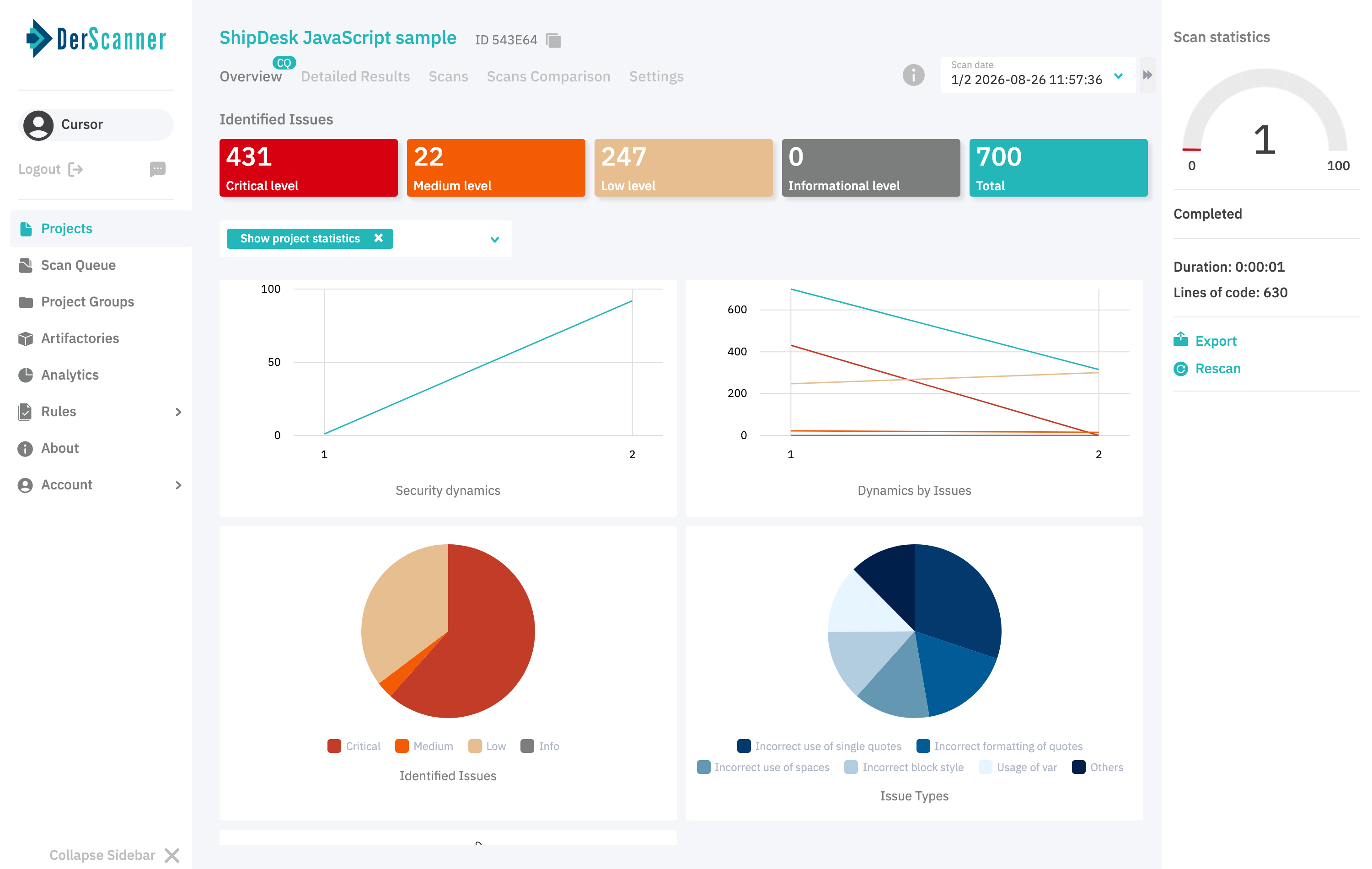Click the Projects document icon
This screenshot has width=1372, height=869.
26,229
